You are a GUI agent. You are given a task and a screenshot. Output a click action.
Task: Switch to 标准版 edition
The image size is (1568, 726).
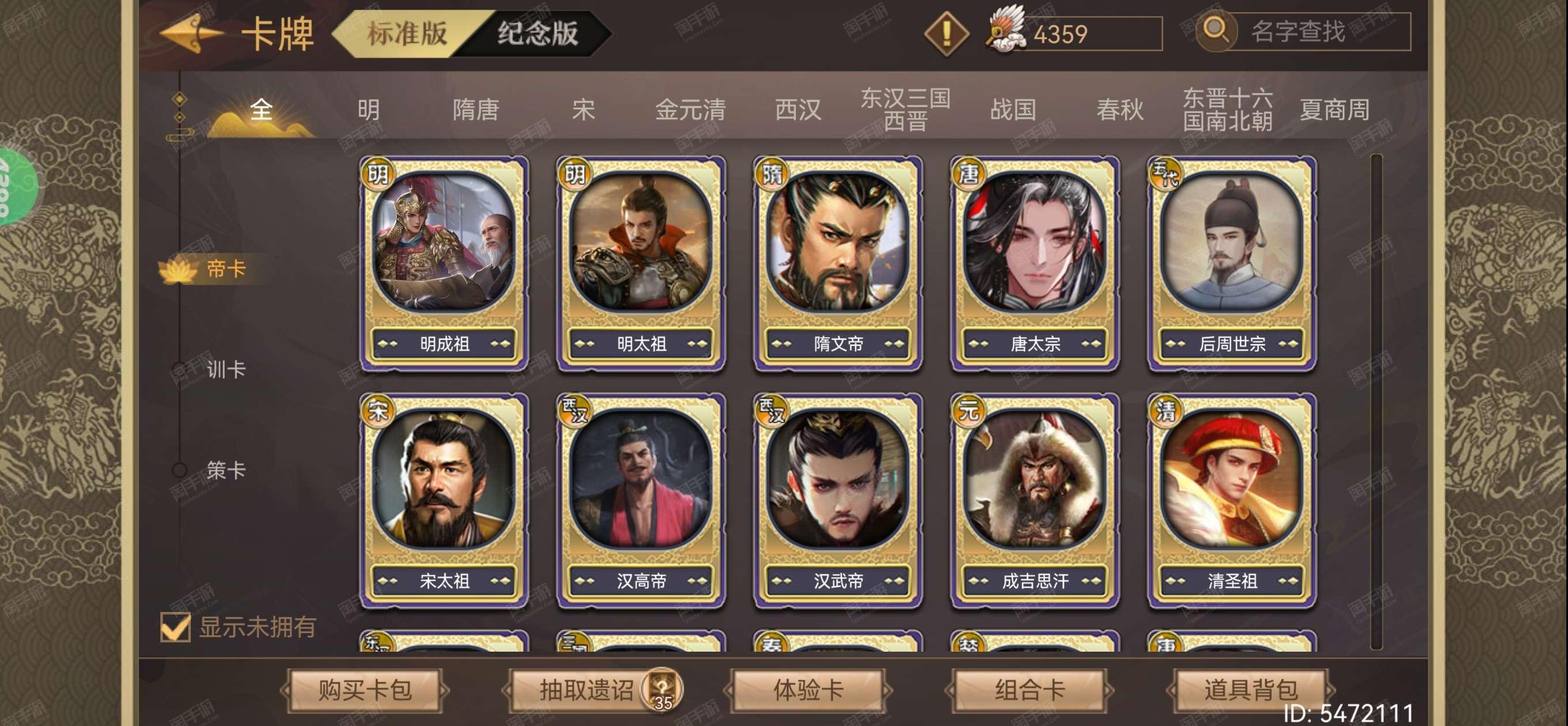pyautogui.click(x=406, y=33)
